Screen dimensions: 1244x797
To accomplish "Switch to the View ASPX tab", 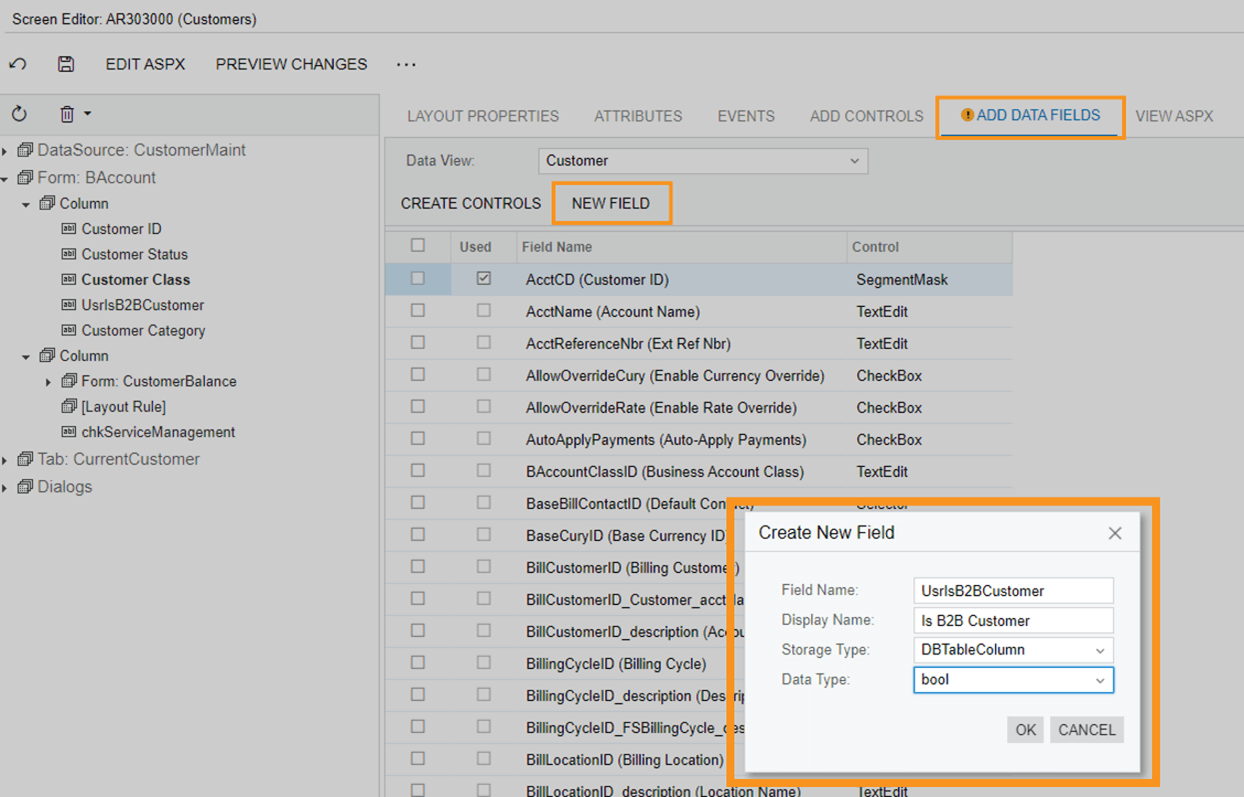I will (x=1175, y=116).
